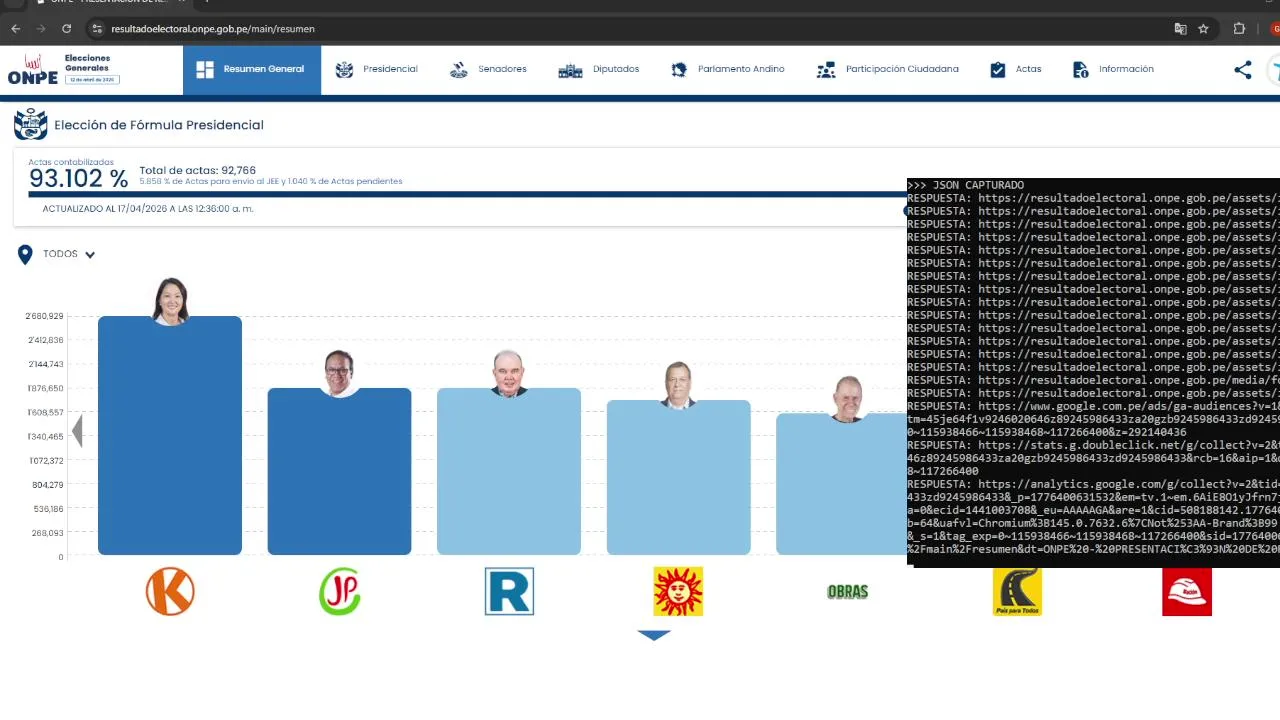Select the OBRAS party logo
Image resolution: width=1280 pixels, height=720 pixels.
(848, 592)
